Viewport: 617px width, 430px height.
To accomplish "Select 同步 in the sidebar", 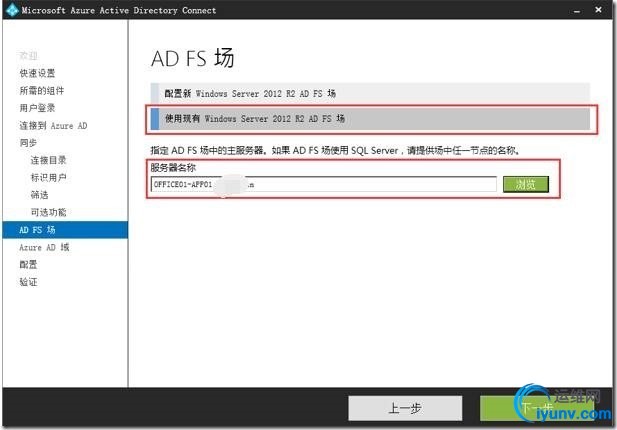I will 28,143.
